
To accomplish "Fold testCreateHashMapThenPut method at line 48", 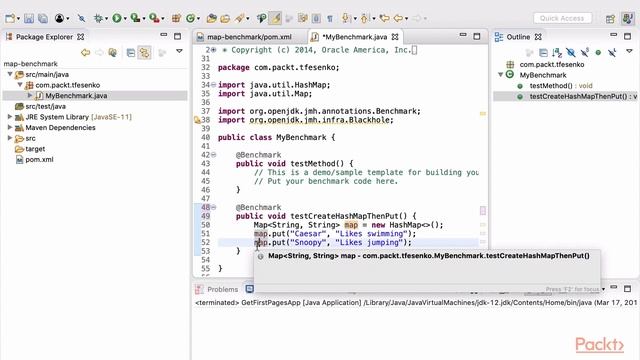I will [213, 207].
